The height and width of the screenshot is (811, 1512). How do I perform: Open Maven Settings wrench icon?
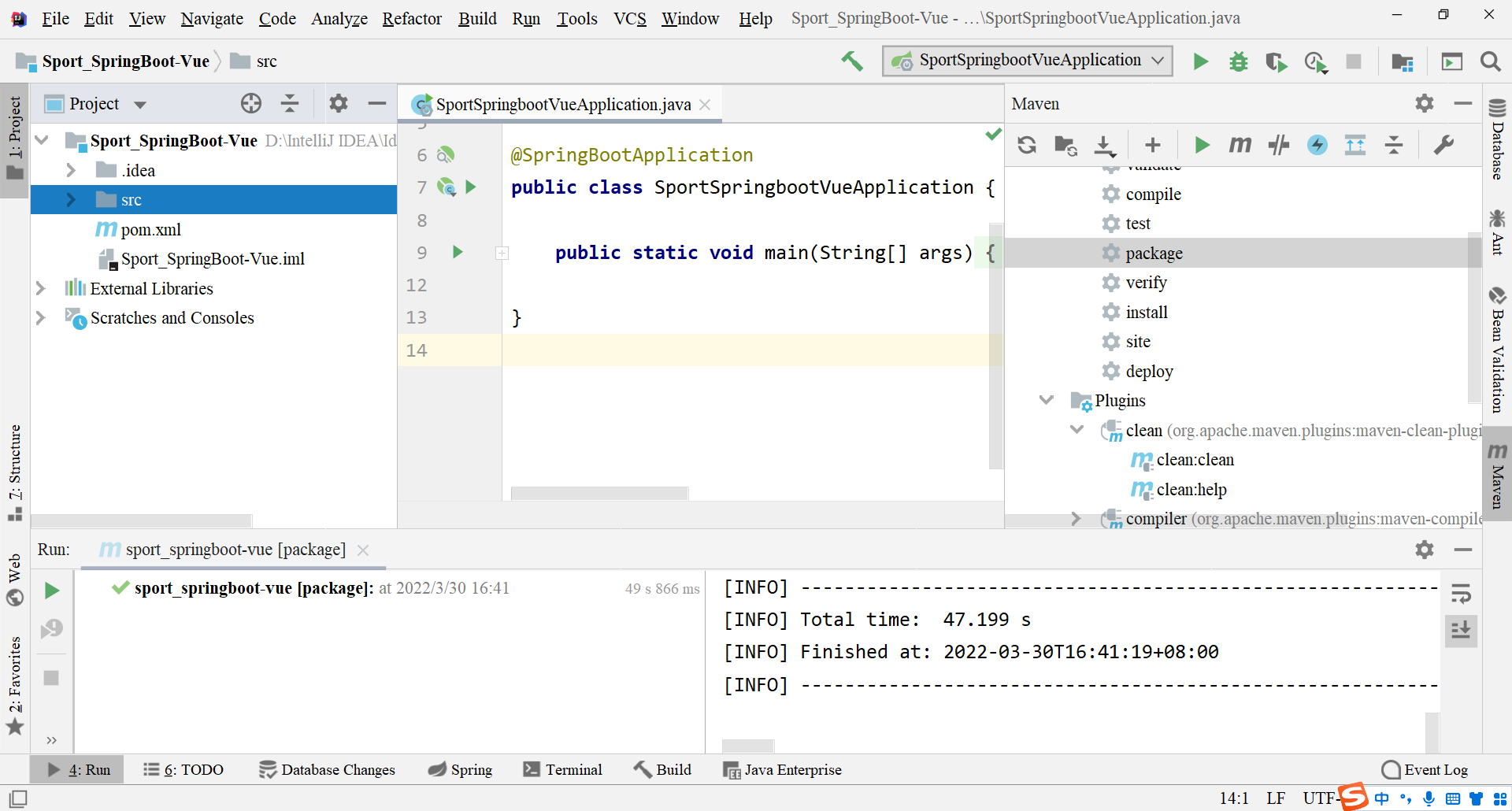1443,145
